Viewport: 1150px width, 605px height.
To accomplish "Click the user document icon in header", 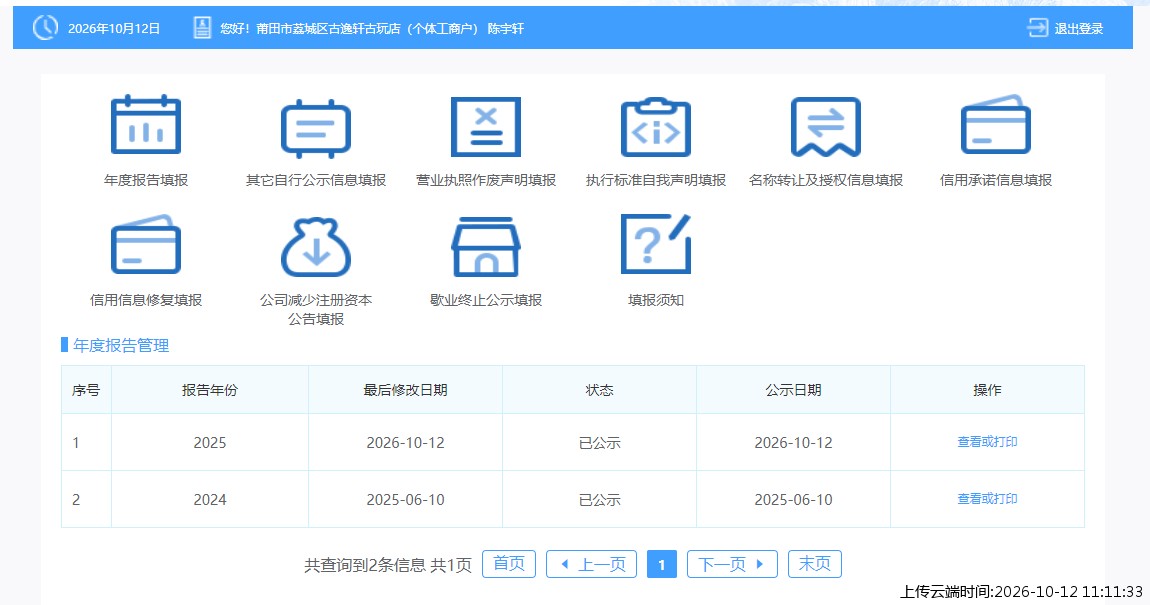I will pyautogui.click(x=202, y=28).
